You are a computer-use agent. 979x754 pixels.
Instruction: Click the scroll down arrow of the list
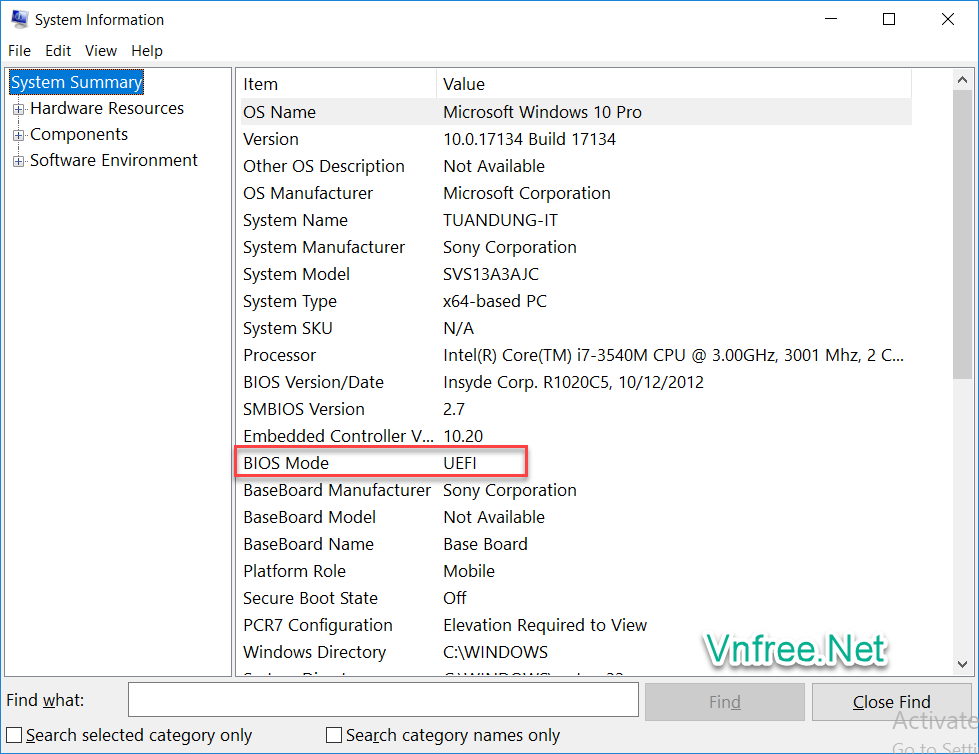pos(963,664)
